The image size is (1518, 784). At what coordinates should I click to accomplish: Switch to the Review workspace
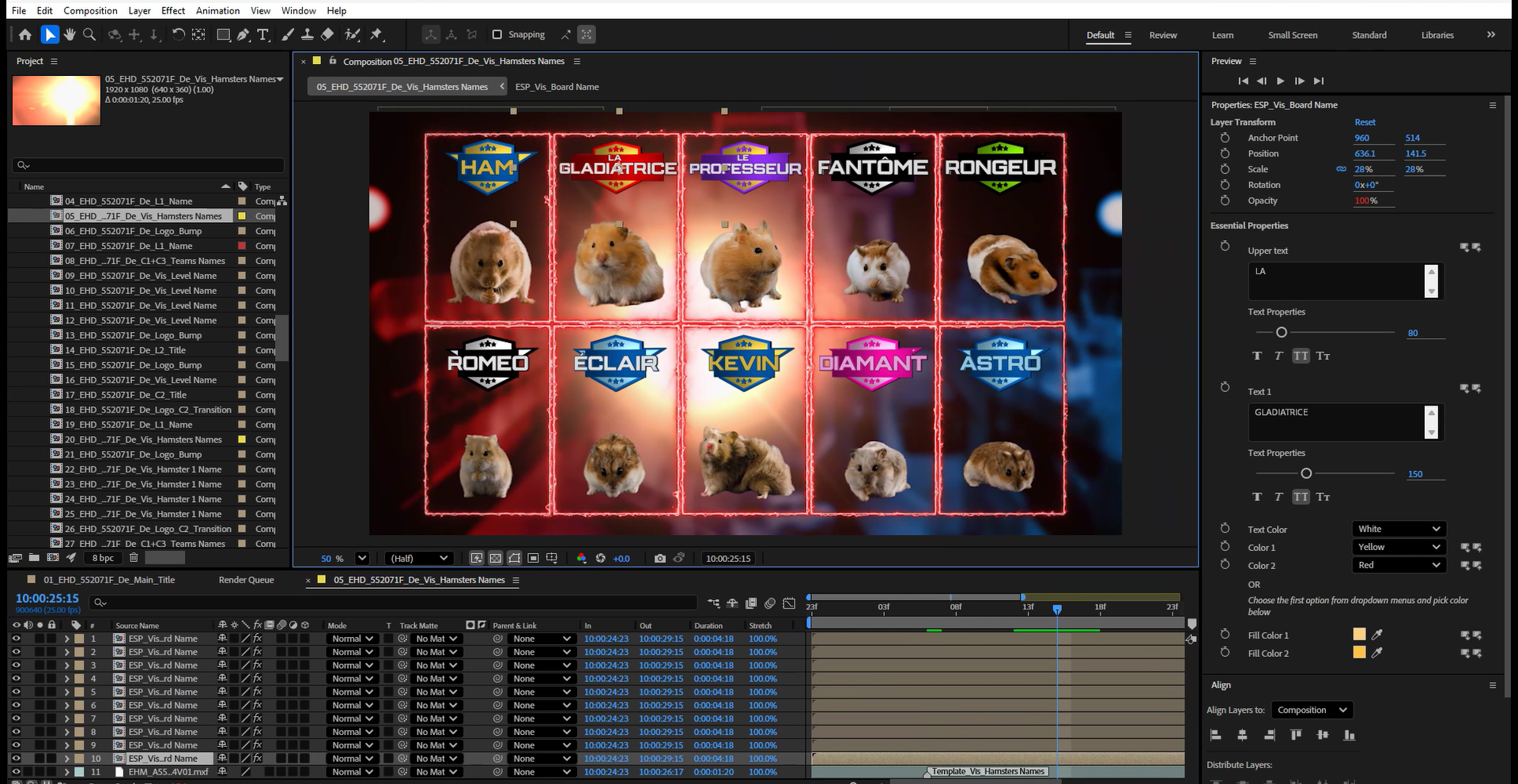point(1163,35)
